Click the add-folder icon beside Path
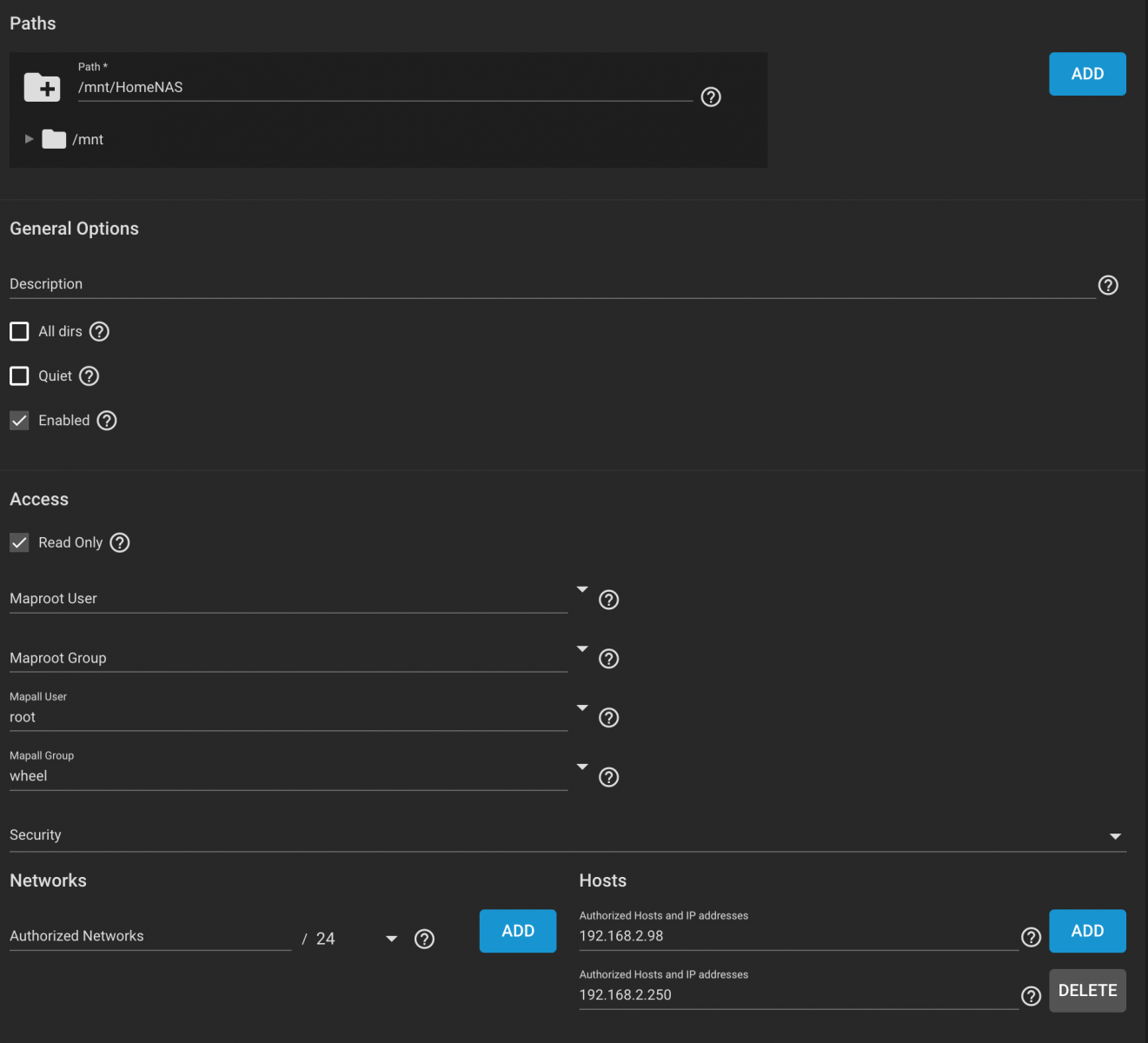 [42, 87]
